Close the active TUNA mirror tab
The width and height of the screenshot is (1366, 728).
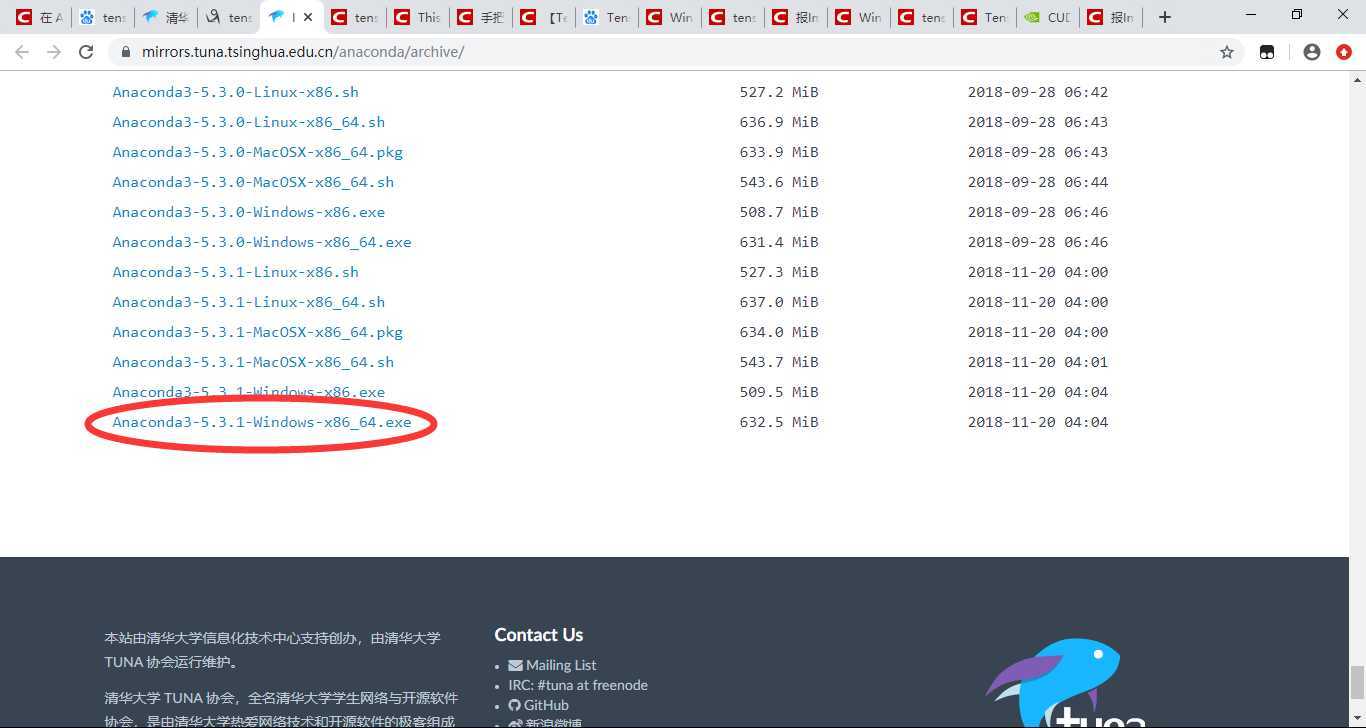307,17
